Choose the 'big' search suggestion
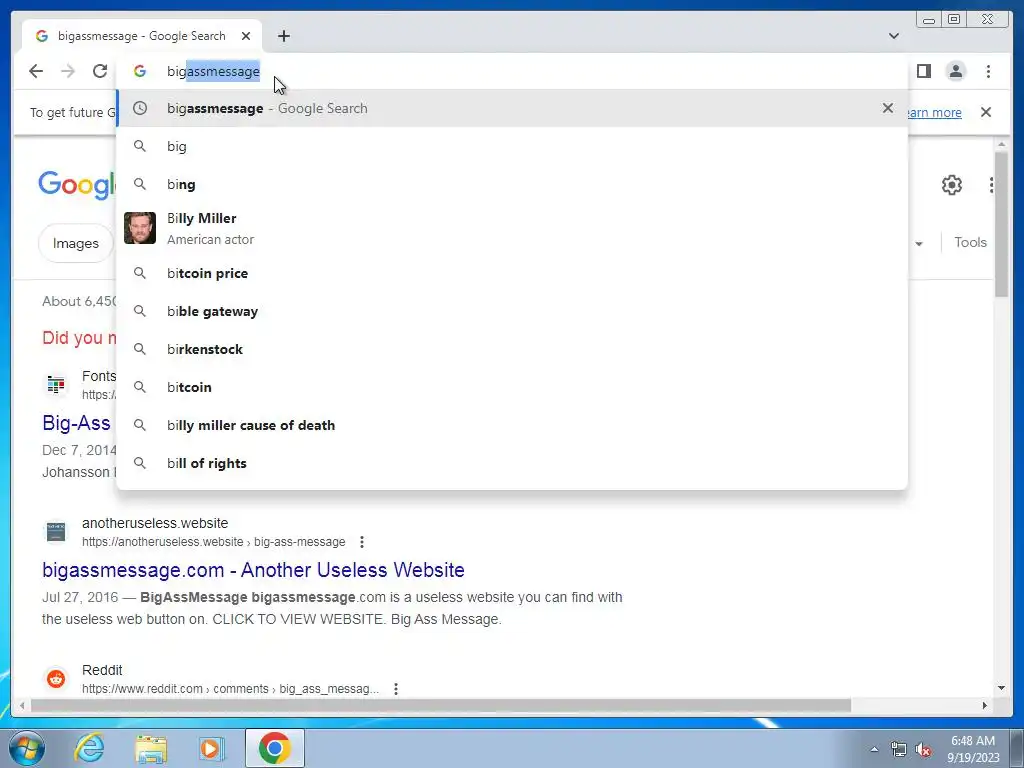1024x768 pixels. point(512,146)
